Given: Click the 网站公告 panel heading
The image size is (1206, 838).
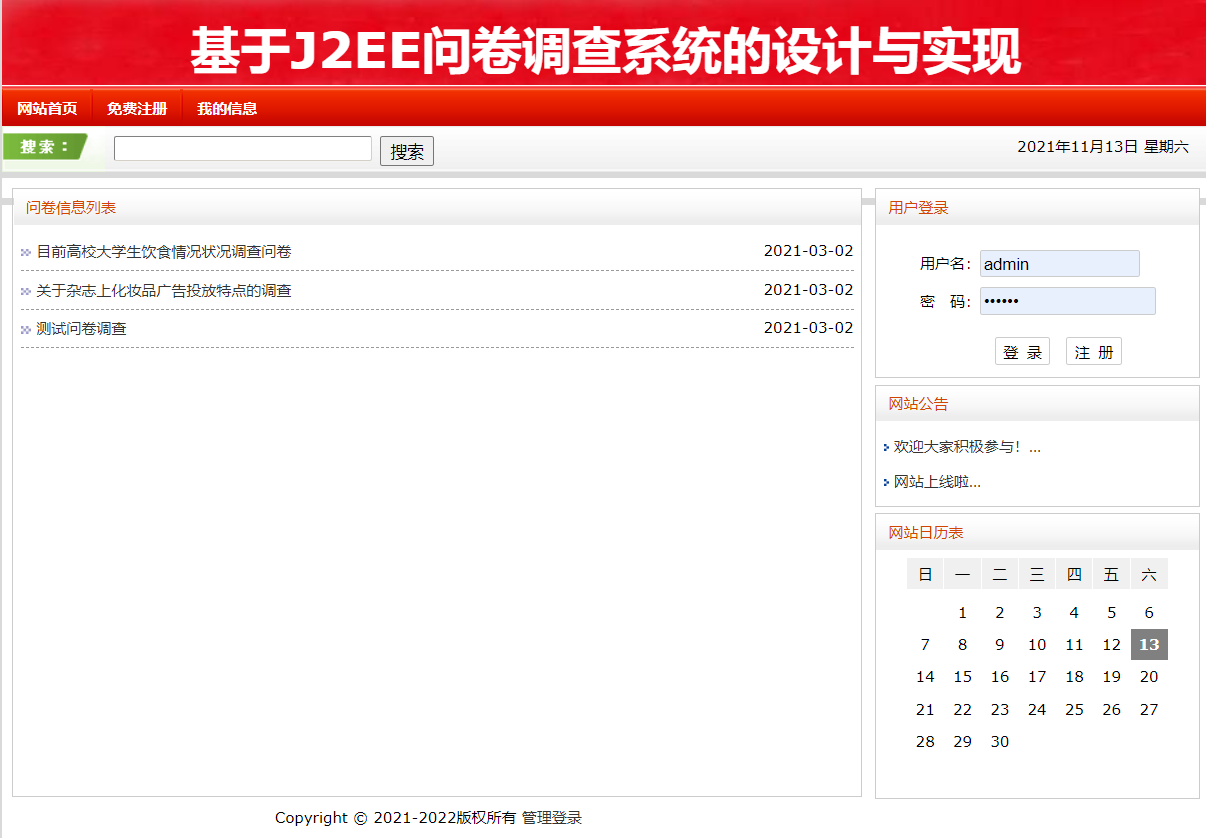Looking at the screenshot, I should (x=918, y=404).
